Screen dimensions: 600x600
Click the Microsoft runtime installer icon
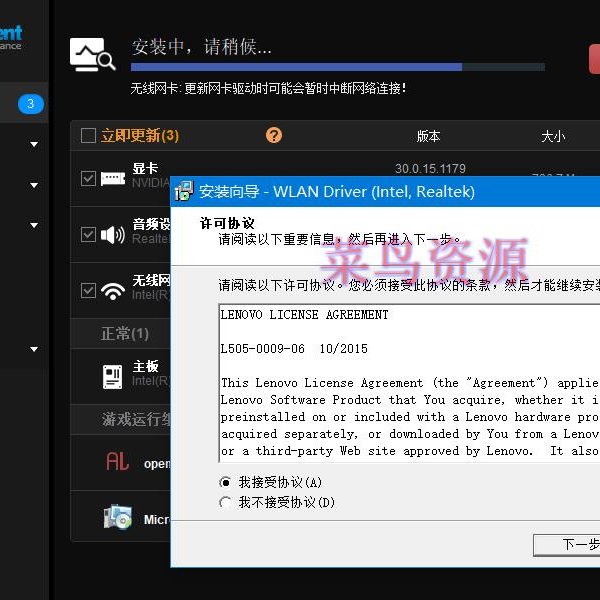(x=118, y=517)
